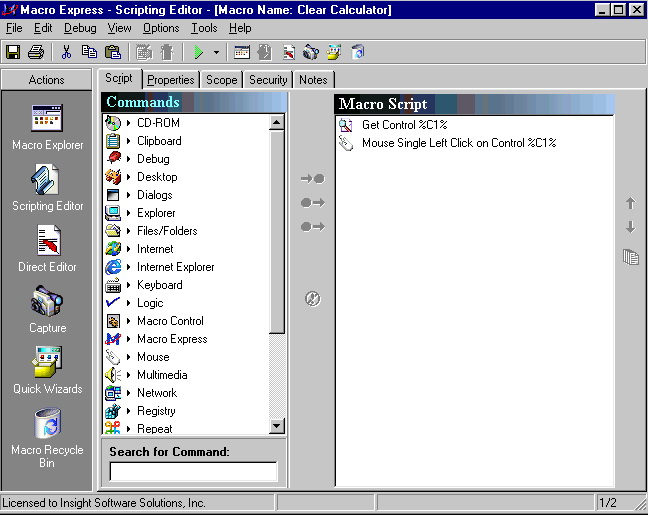Click the Cut scissors toolbar icon

(66, 52)
